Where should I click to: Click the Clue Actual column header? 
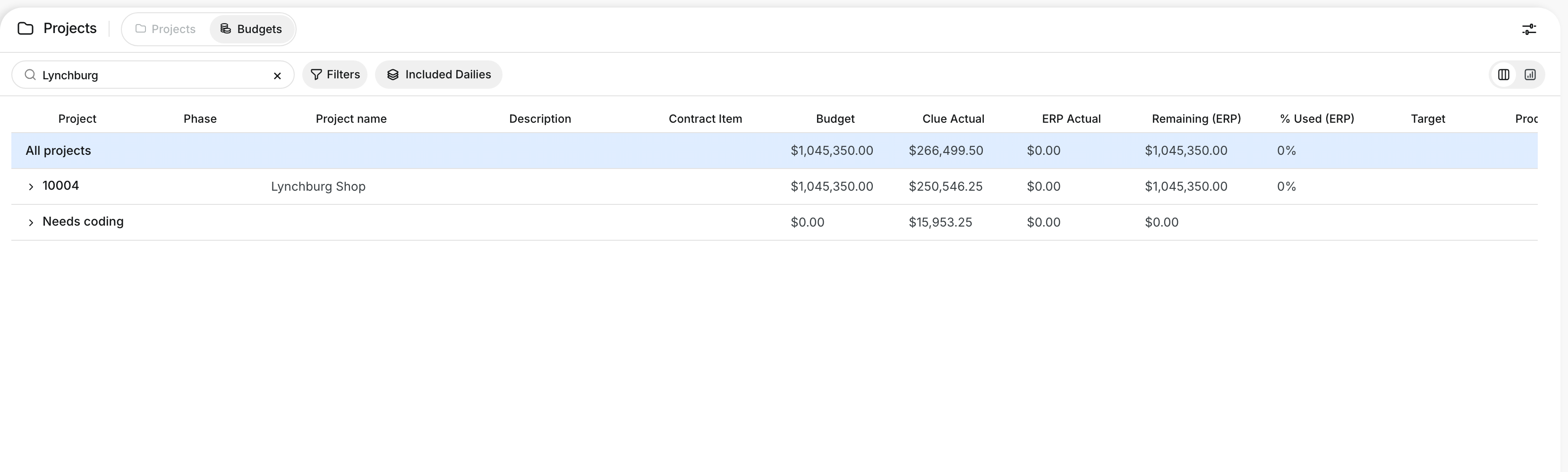point(953,118)
